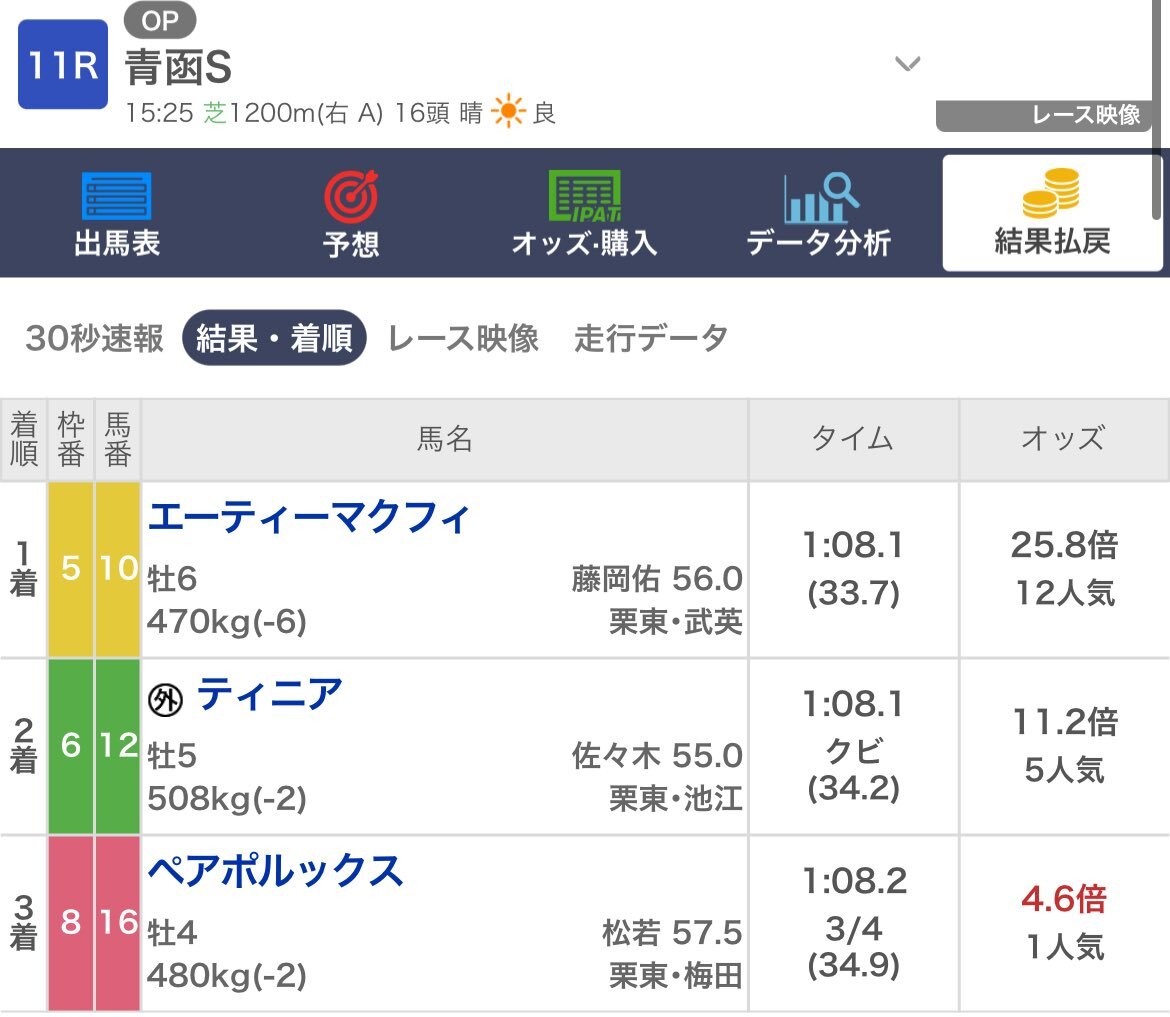
Task: Tap the yellow frame number 5 cell
Action: coord(71,569)
